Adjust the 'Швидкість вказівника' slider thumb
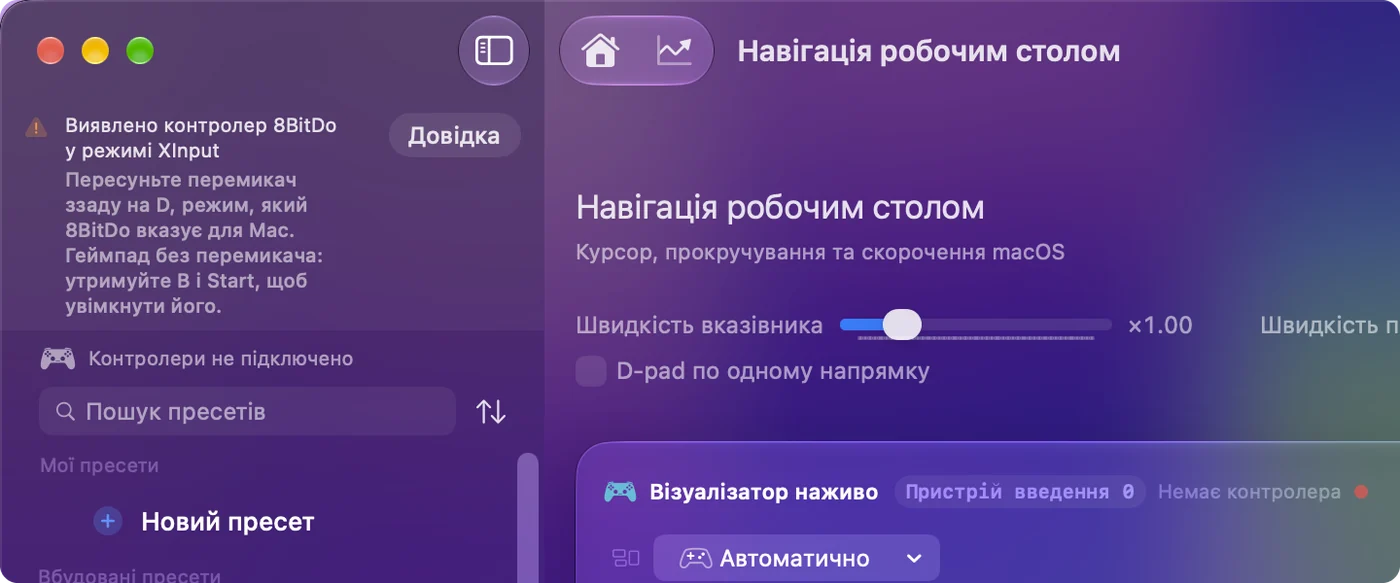1400x583 pixels. point(902,325)
